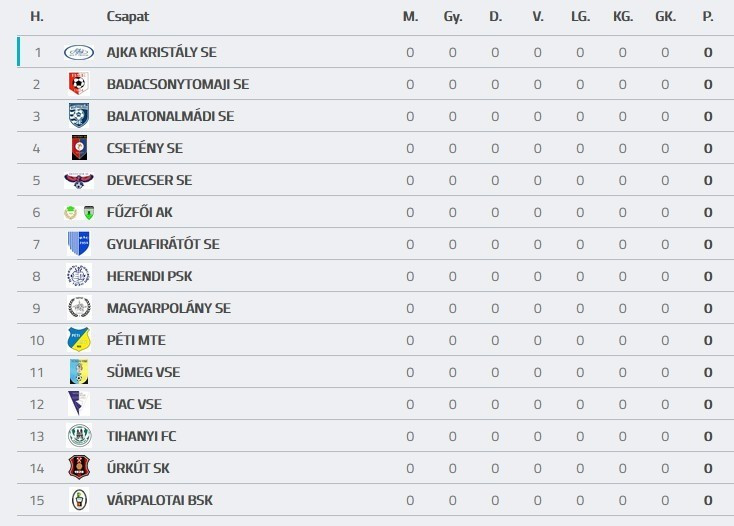Image resolution: width=734 pixels, height=526 pixels.
Task: Click the Herendi PSK team logo
Action: tap(78, 276)
